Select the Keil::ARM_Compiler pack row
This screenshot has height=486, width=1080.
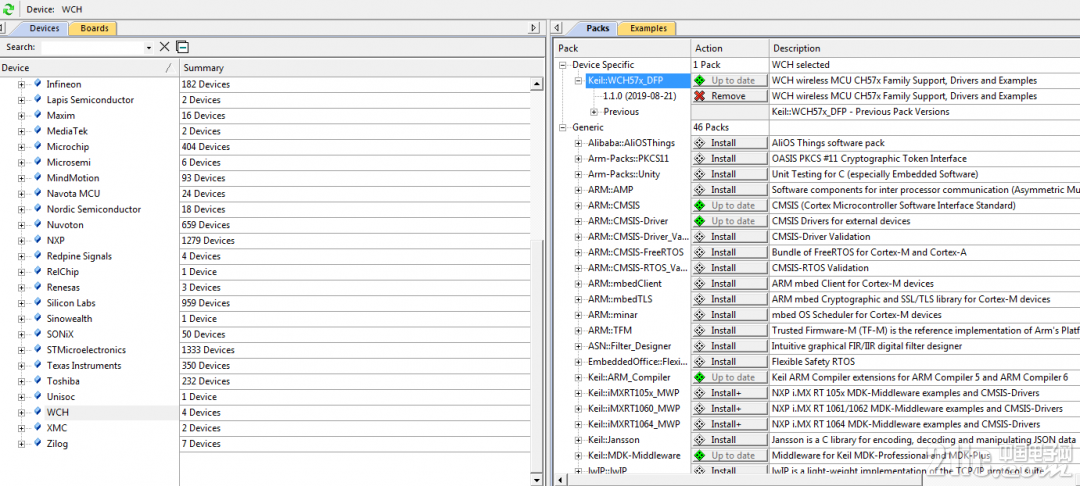click(629, 377)
